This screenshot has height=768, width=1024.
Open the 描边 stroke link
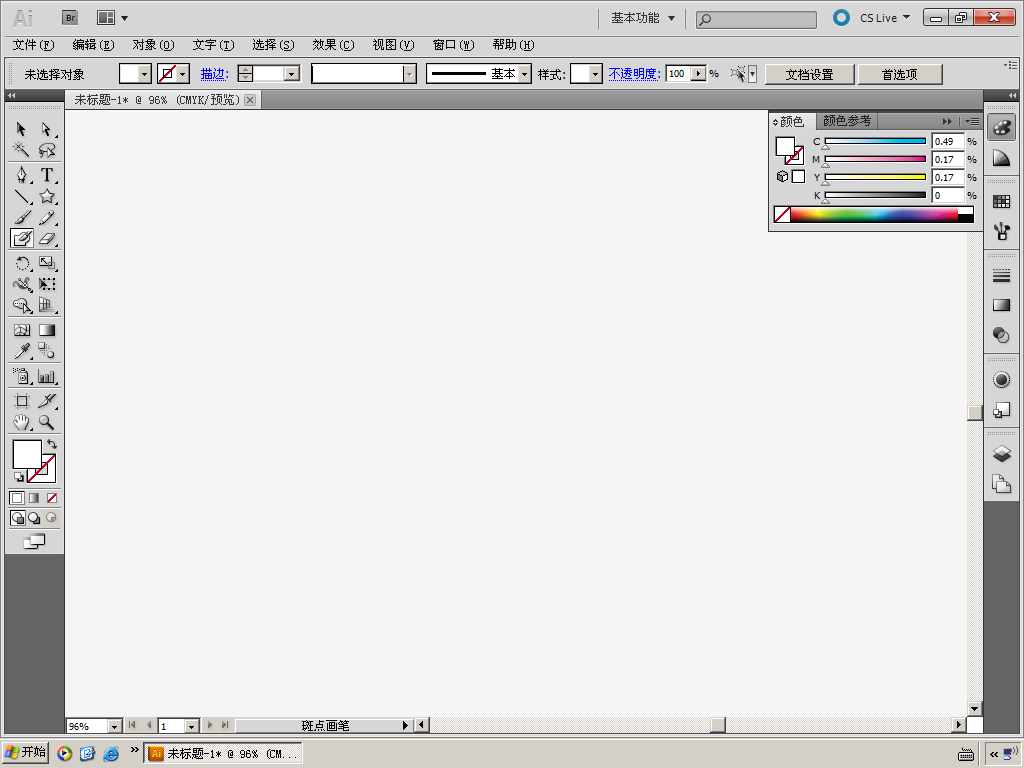[x=214, y=74]
